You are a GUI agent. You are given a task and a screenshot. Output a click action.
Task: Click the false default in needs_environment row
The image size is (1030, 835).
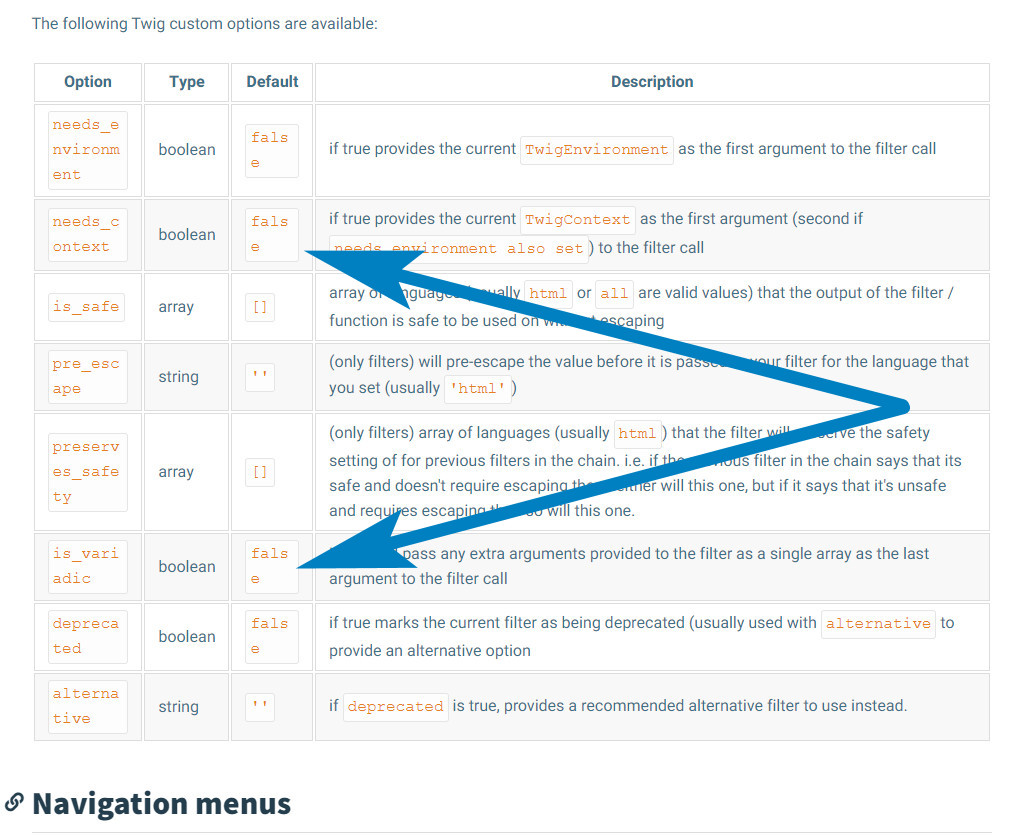point(271,150)
